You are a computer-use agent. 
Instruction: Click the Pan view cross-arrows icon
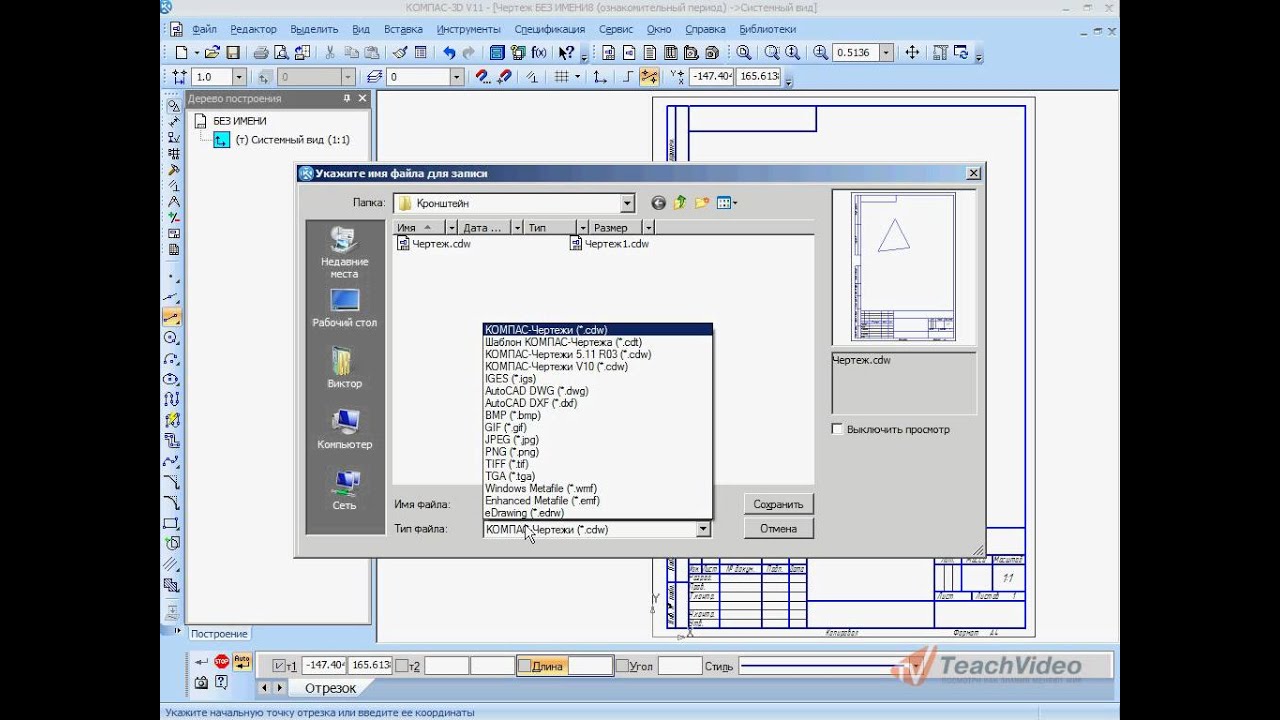click(x=912, y=53)
